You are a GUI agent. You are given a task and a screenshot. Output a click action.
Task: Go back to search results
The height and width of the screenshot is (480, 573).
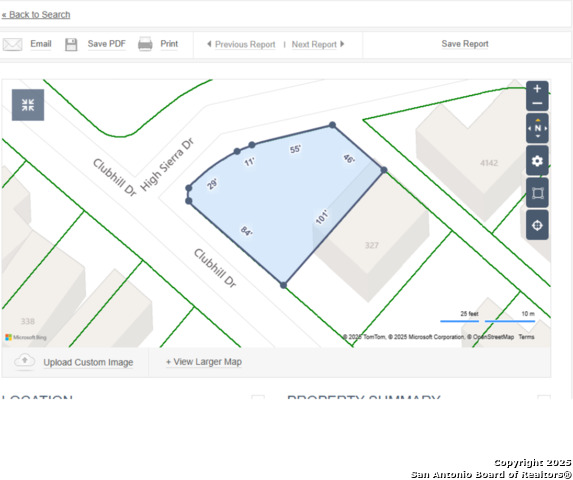point(36,15)
